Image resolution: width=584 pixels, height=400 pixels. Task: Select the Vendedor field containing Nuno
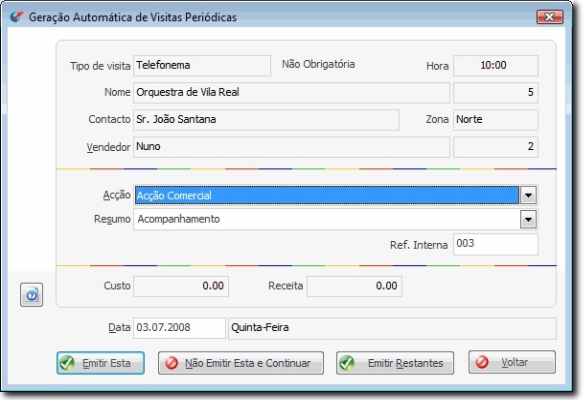(291, 147)
